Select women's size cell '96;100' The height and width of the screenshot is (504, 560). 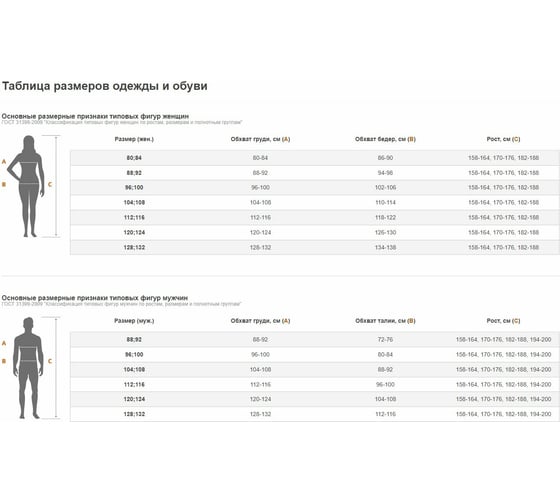[x=134, y=188]
